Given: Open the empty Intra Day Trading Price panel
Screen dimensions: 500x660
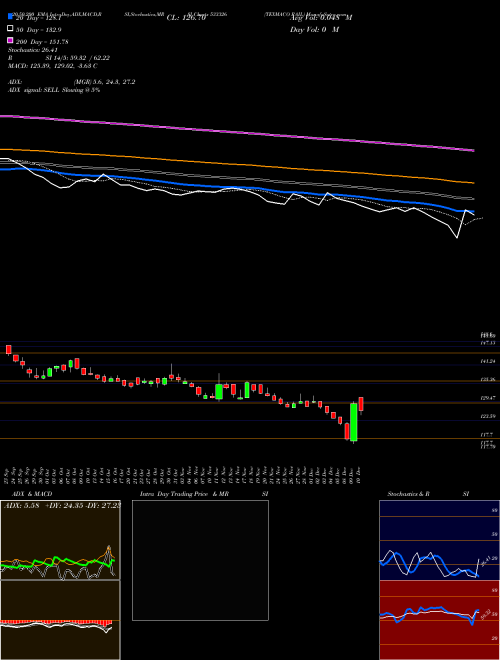Looking at the screenshot, I should click(x=200, y=560).
